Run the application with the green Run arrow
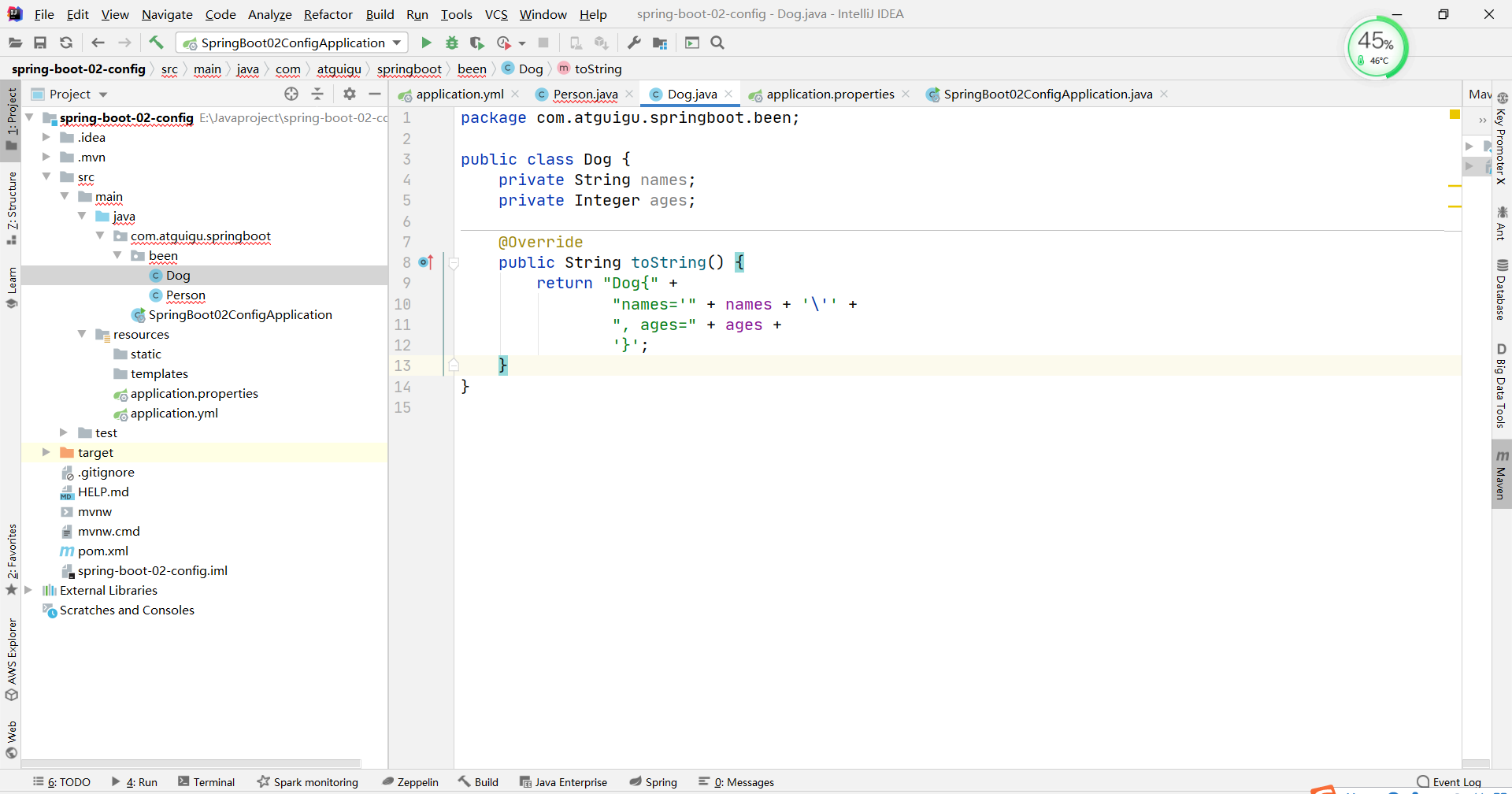The height and width of the screenshot is (794, 1512). pyautogui.click(x=425, y=43)
